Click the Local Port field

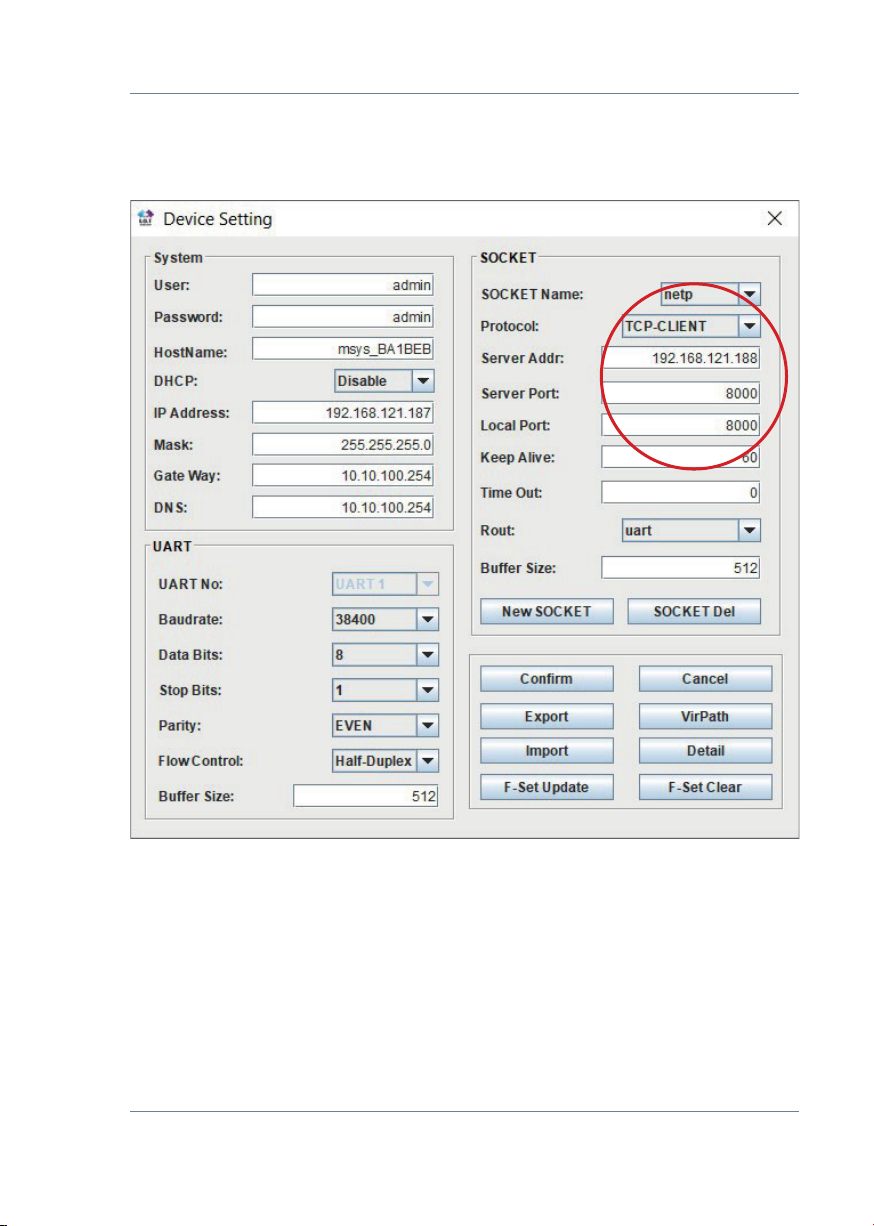(681, 426)
